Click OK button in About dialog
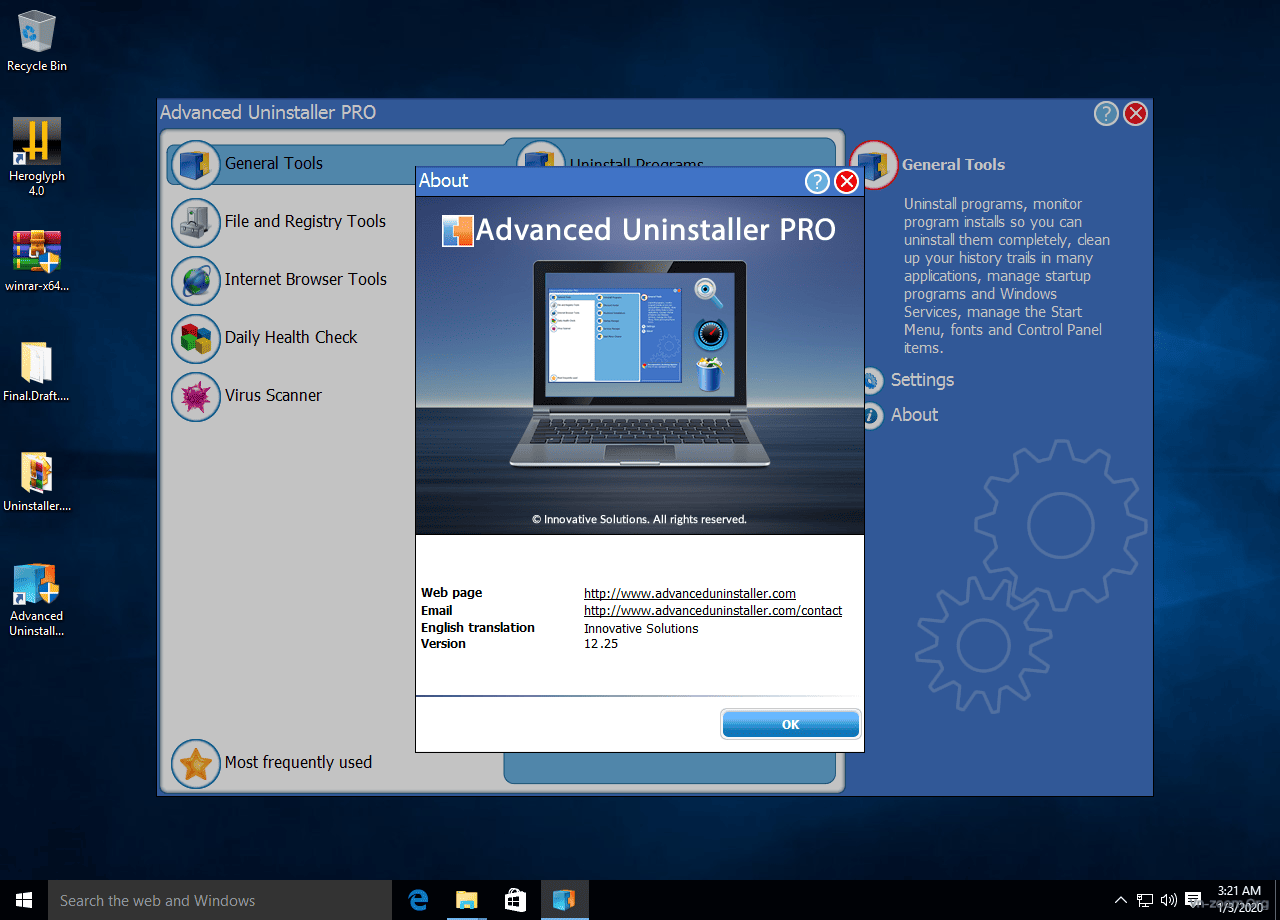This screenshot has height=920, width=1280. 790,724
